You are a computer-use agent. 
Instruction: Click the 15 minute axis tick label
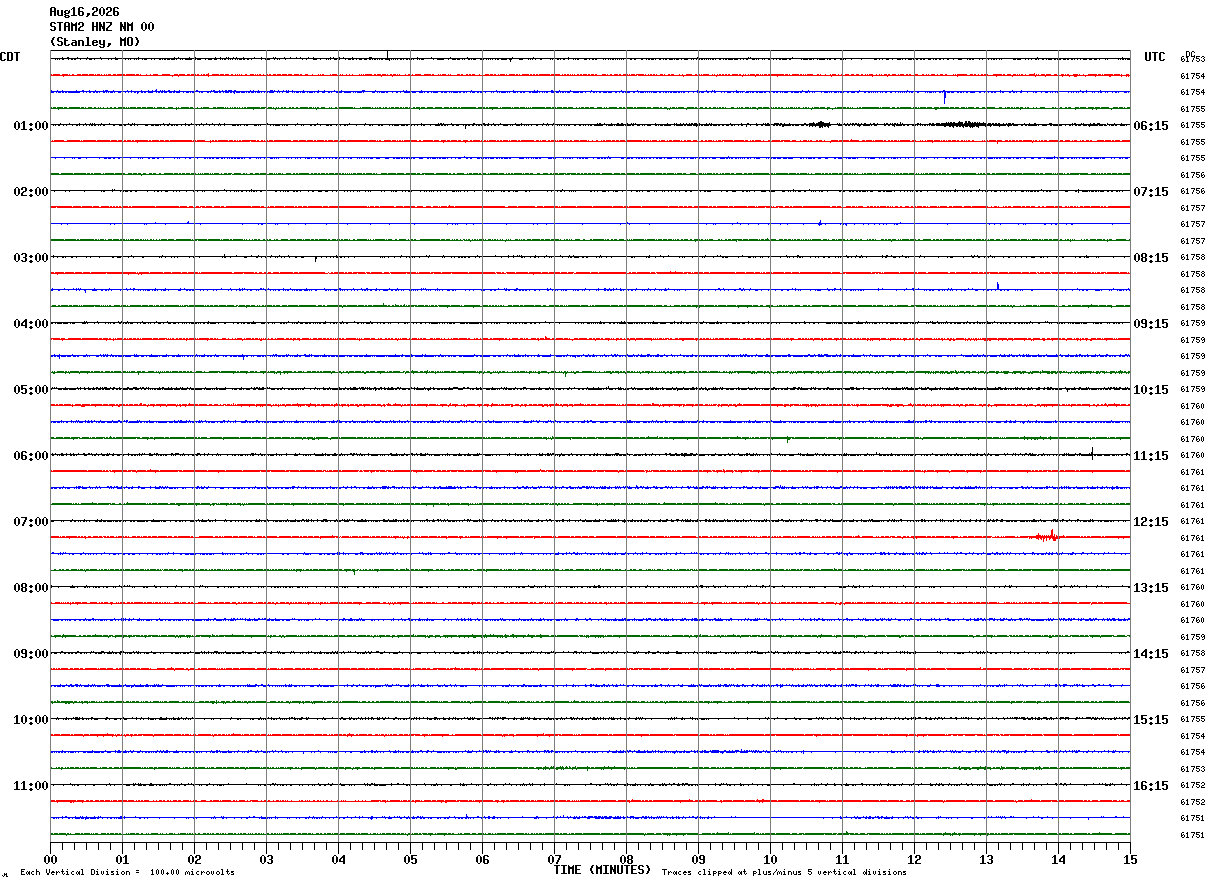[x=1130, y=860]
